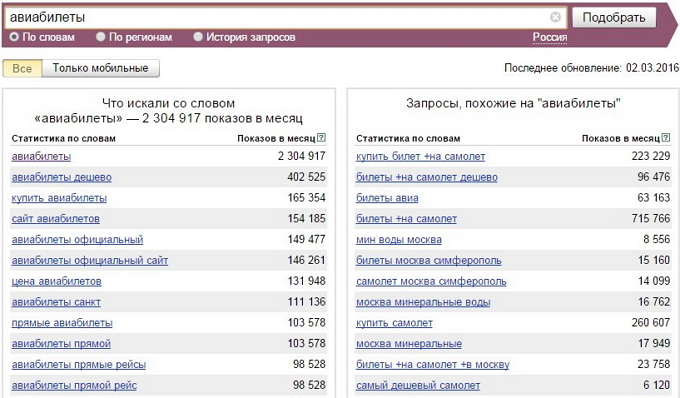This screenshot has width=680, height=398.
Task: Open the 'купить билет +на самолет' link
Action: click(x=420, y=157)
